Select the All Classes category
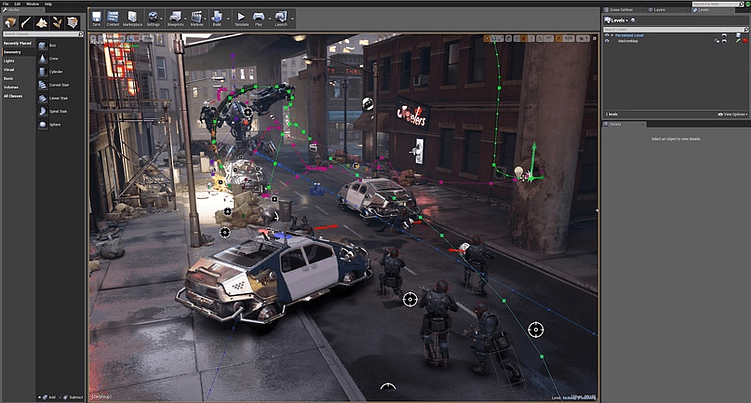The width and height of the screenshot is (751, 403). [13, 95]
